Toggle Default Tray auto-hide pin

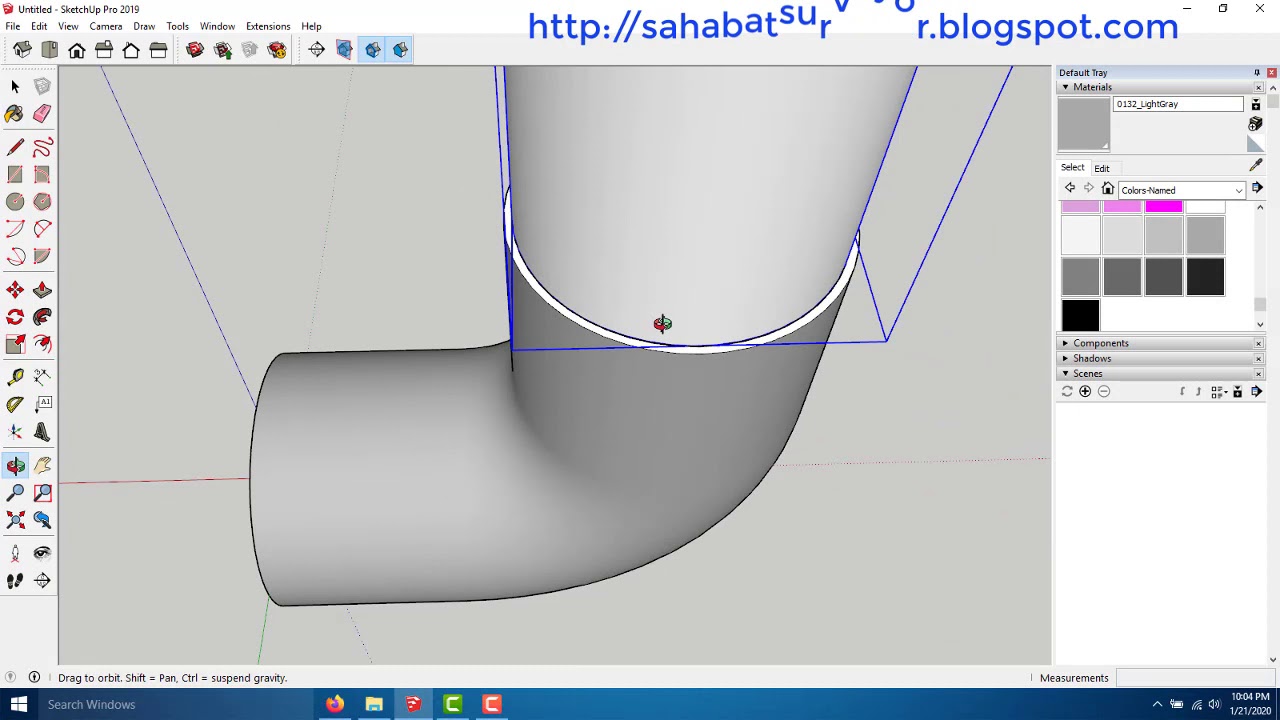point(1257,73)
